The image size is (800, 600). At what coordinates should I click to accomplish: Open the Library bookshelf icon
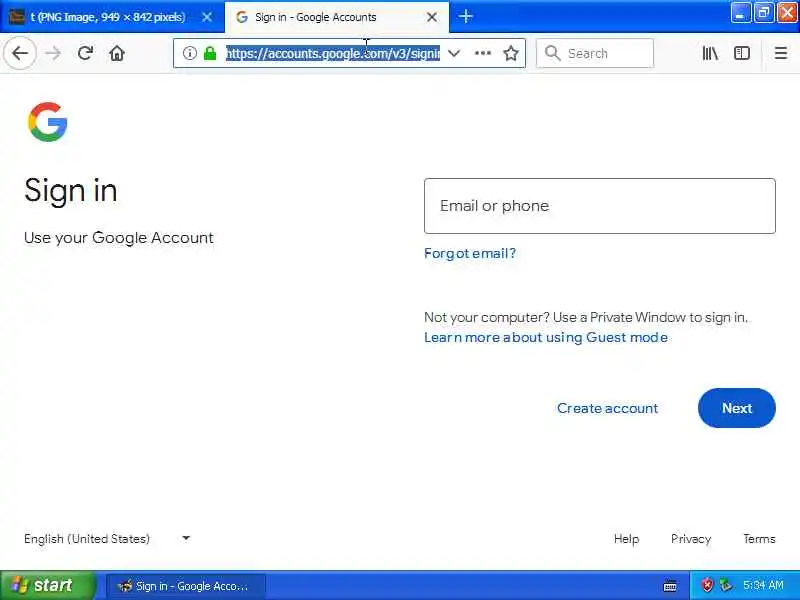pos(710,53)
